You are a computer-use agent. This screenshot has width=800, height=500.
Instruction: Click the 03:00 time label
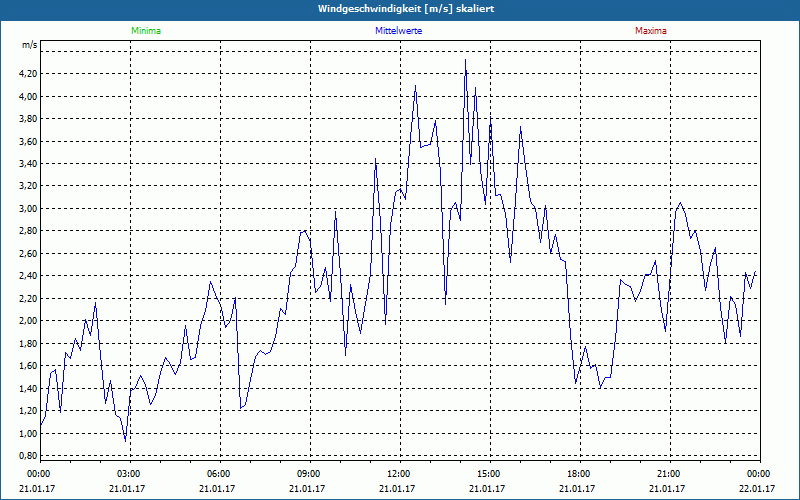[x=130, y=474]
